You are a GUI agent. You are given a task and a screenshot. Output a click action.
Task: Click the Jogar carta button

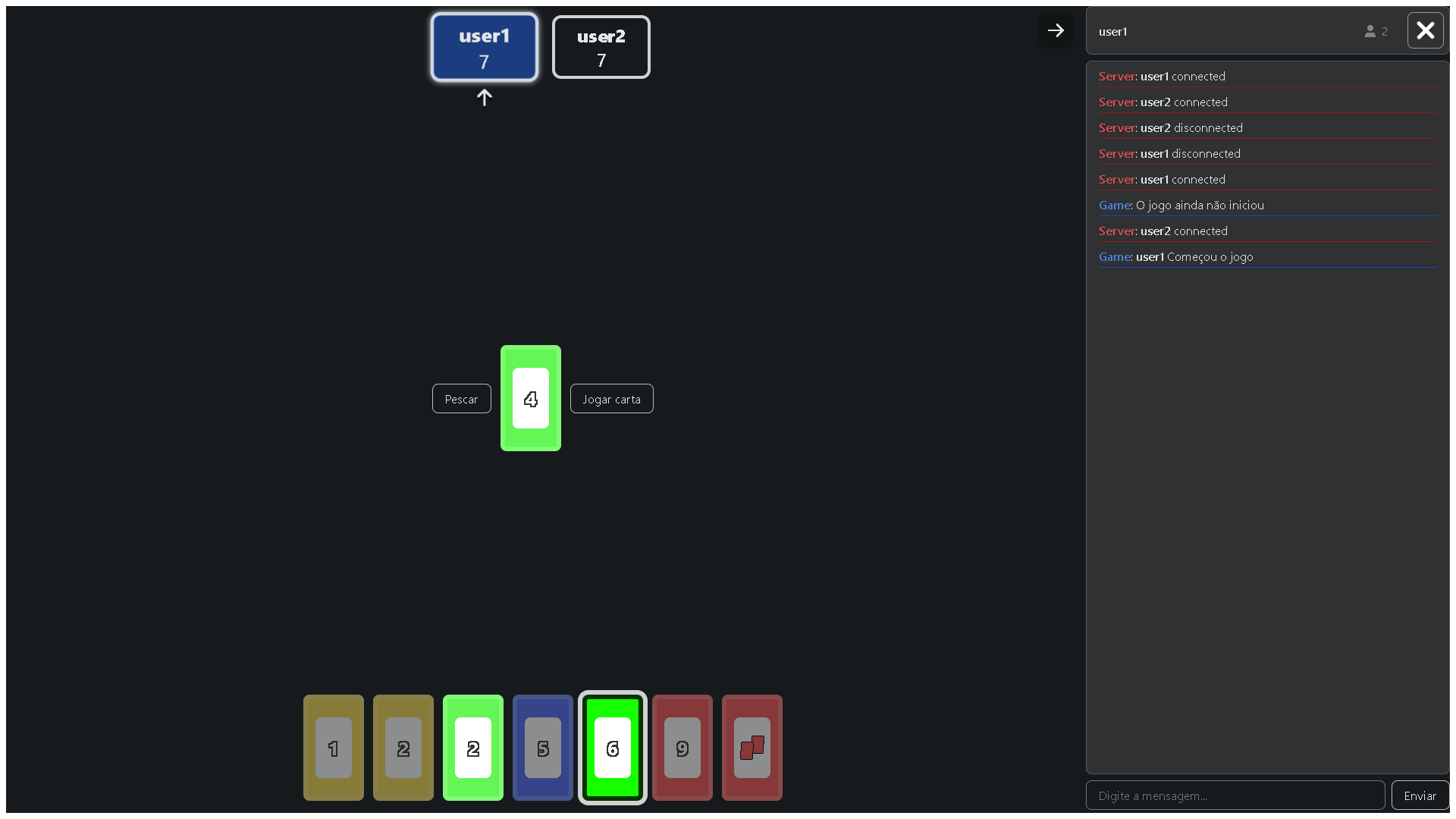[612, 399]
